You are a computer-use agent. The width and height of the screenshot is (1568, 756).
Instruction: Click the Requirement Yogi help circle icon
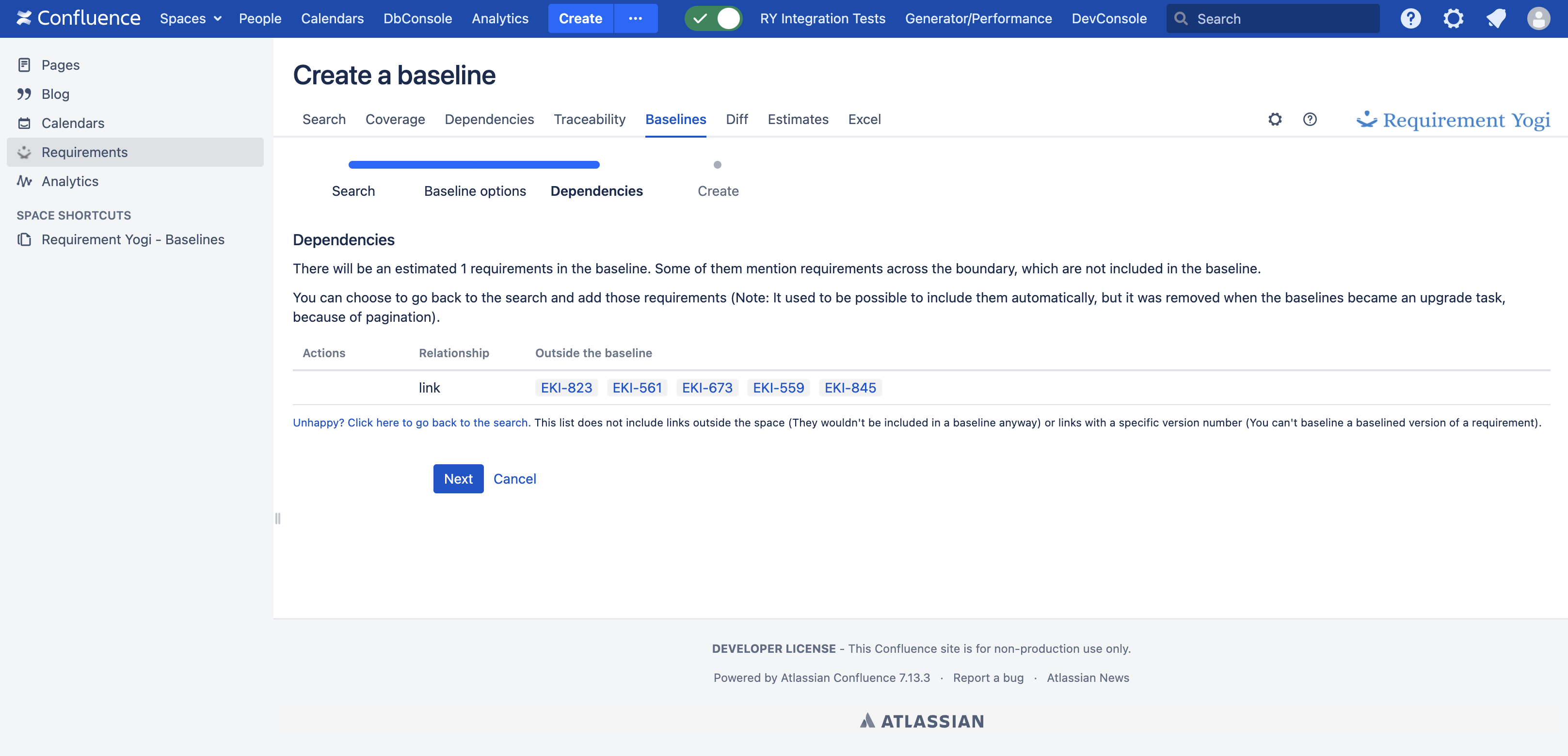pyautogui.click(x=1309, y=119)
